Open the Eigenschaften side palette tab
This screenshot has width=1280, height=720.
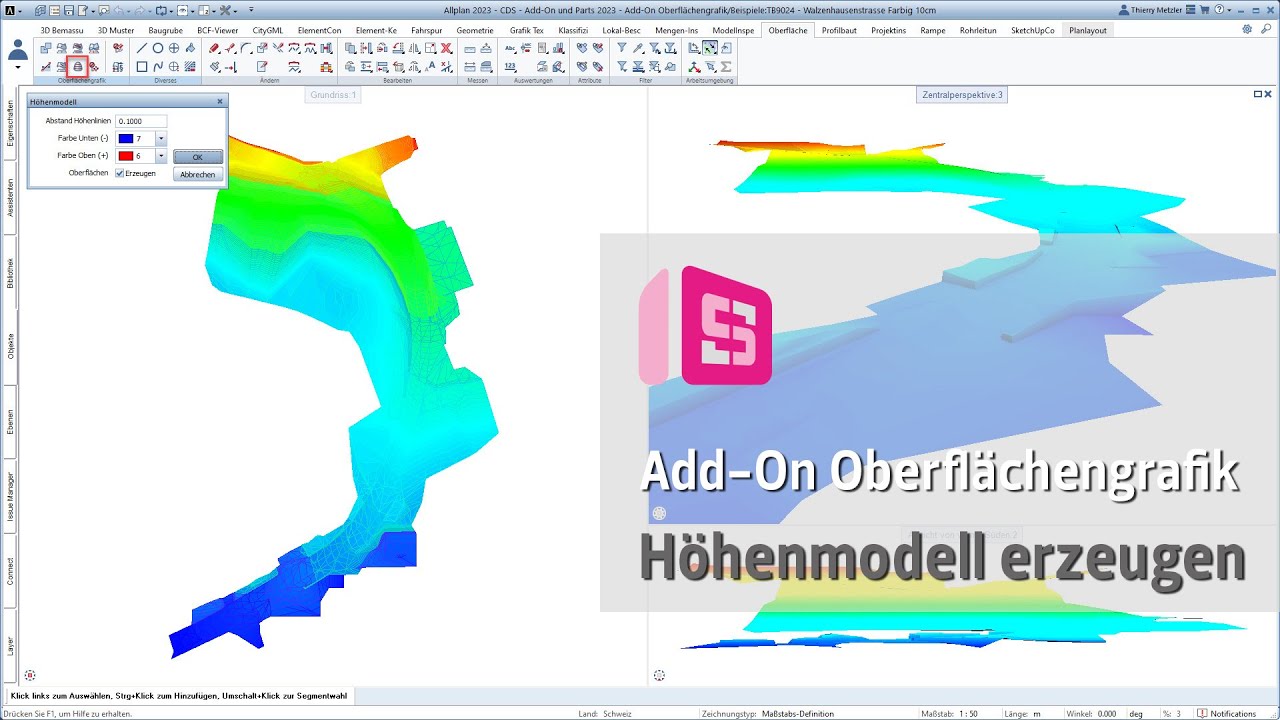[10, 124]
